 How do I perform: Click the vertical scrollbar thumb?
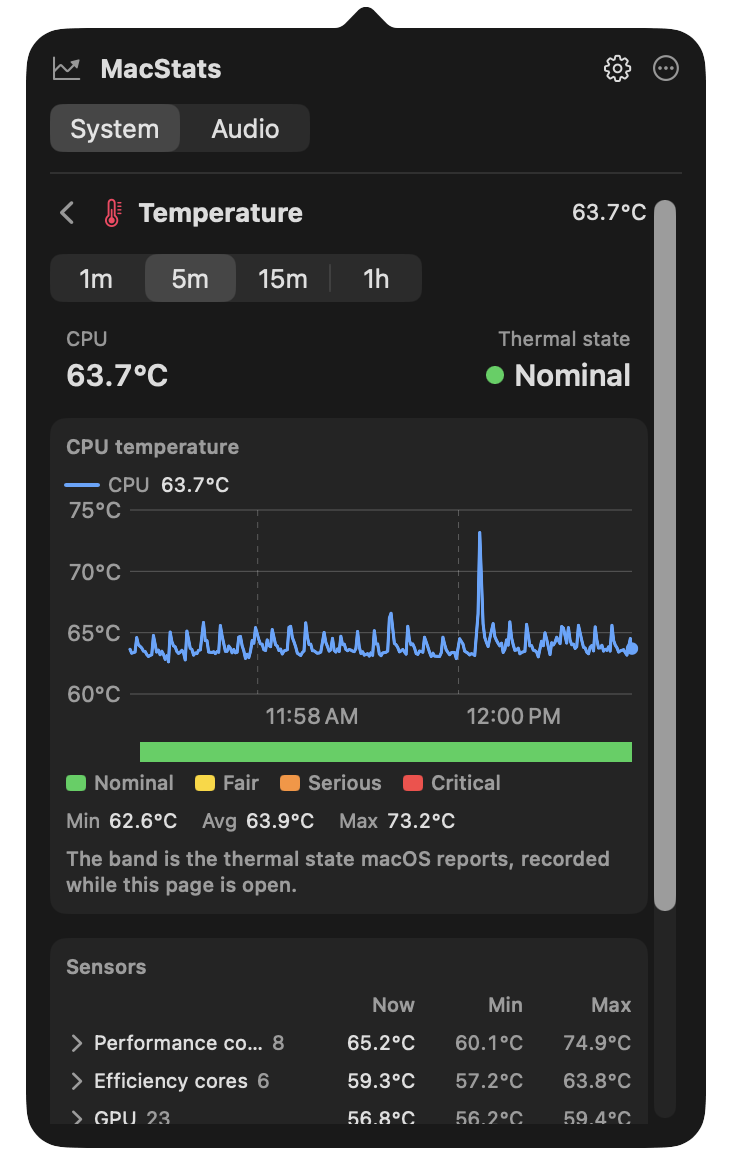tap(665, 556)
